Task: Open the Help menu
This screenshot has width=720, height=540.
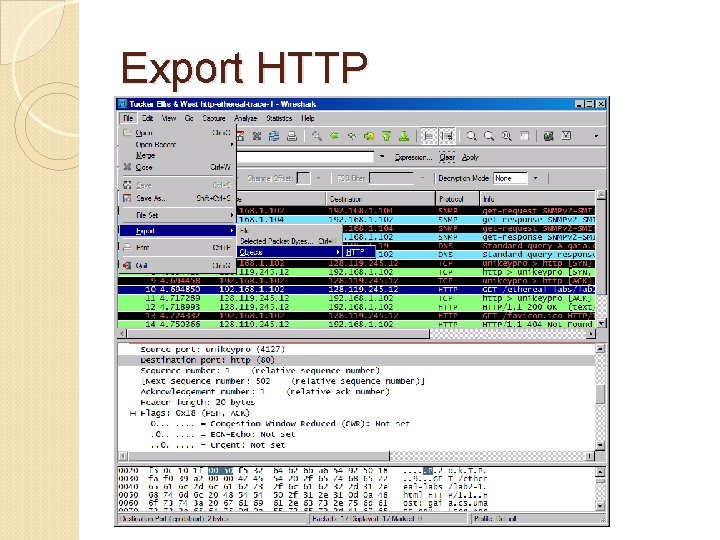Action: 308,118
